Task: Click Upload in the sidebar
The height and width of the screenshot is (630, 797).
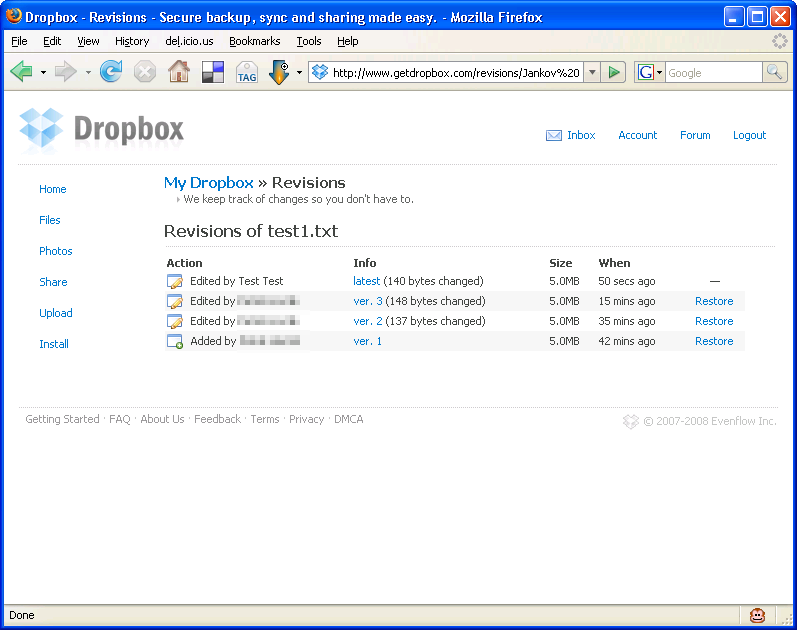Action: click(56, 313)
